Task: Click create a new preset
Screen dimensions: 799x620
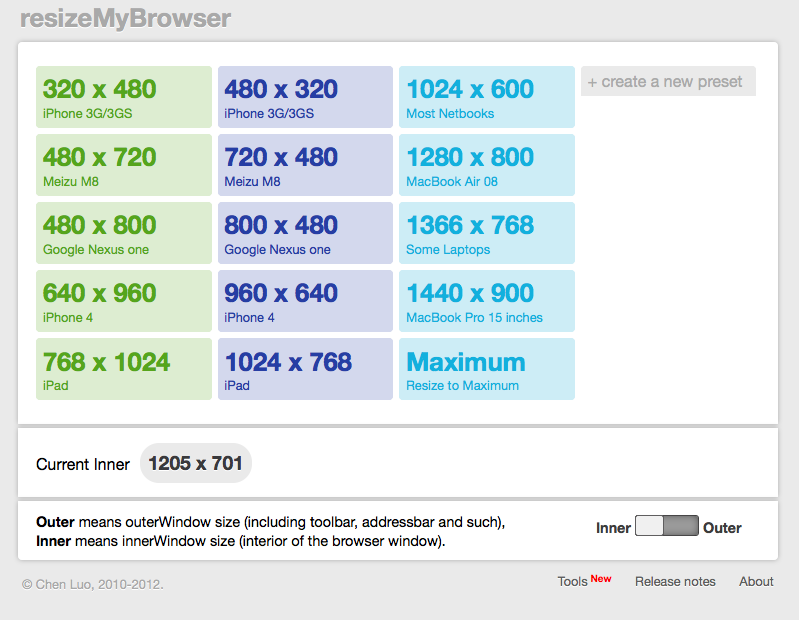Action: coord(668,81)
